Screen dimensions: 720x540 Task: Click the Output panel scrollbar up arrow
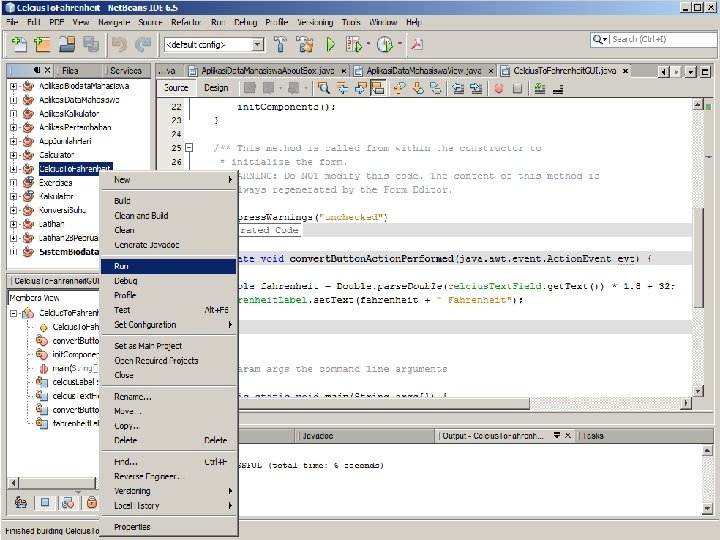(708, 450)
